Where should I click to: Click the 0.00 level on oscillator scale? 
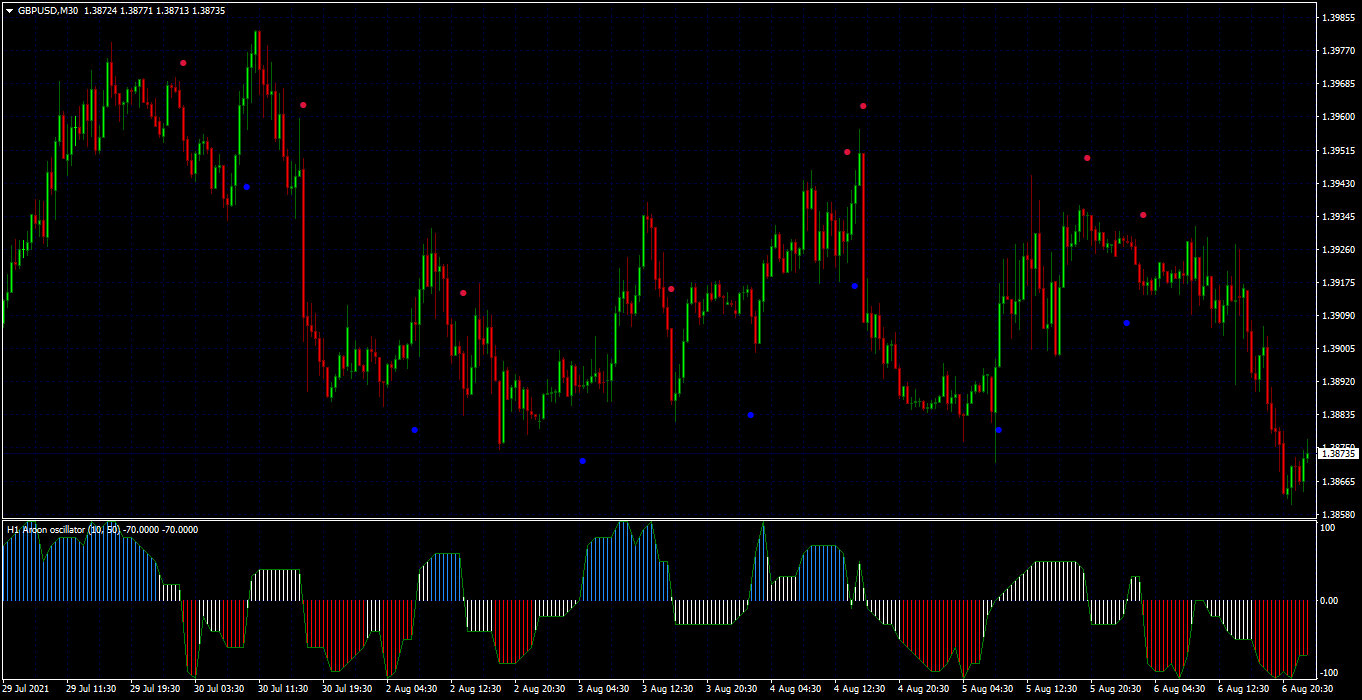click(x=1330, y=601)
